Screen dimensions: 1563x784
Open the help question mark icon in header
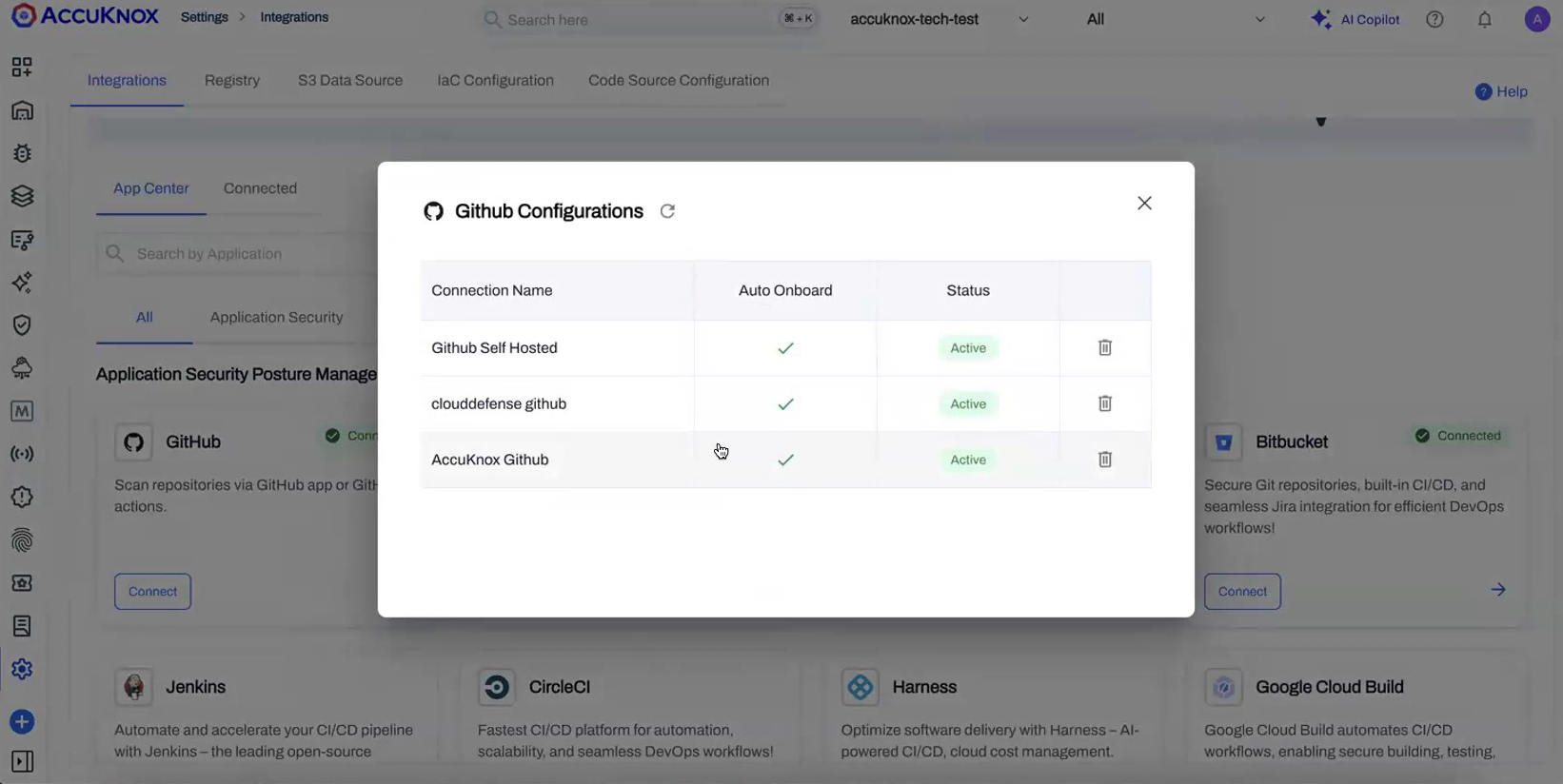point(1434,19)
